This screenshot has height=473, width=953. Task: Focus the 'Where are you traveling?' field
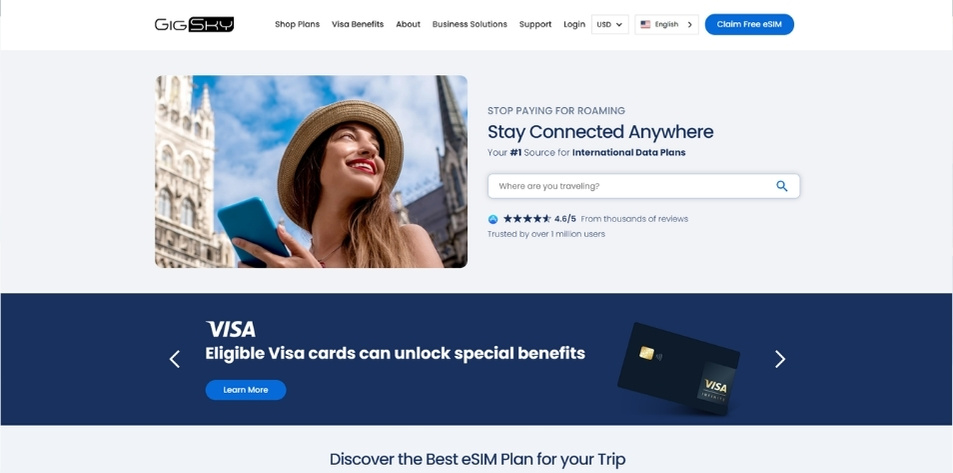(644, 186)
